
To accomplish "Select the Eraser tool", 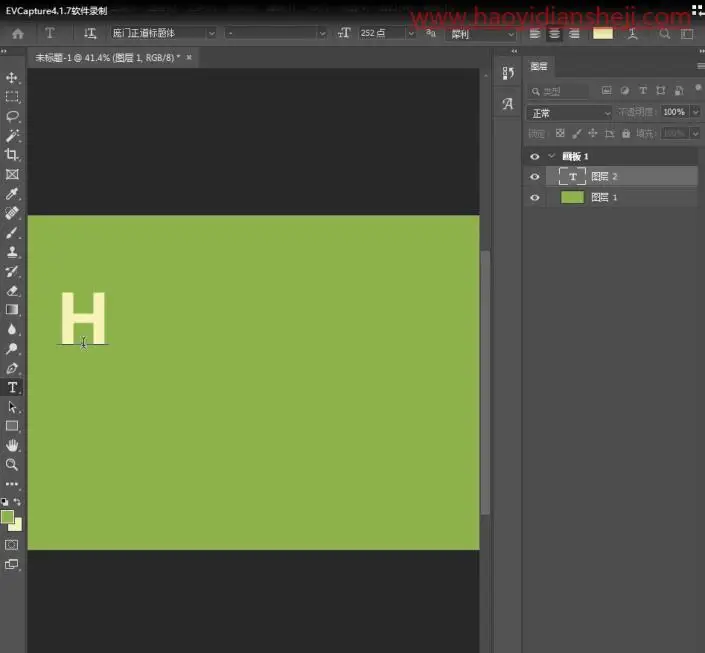I will click(12, 291).
